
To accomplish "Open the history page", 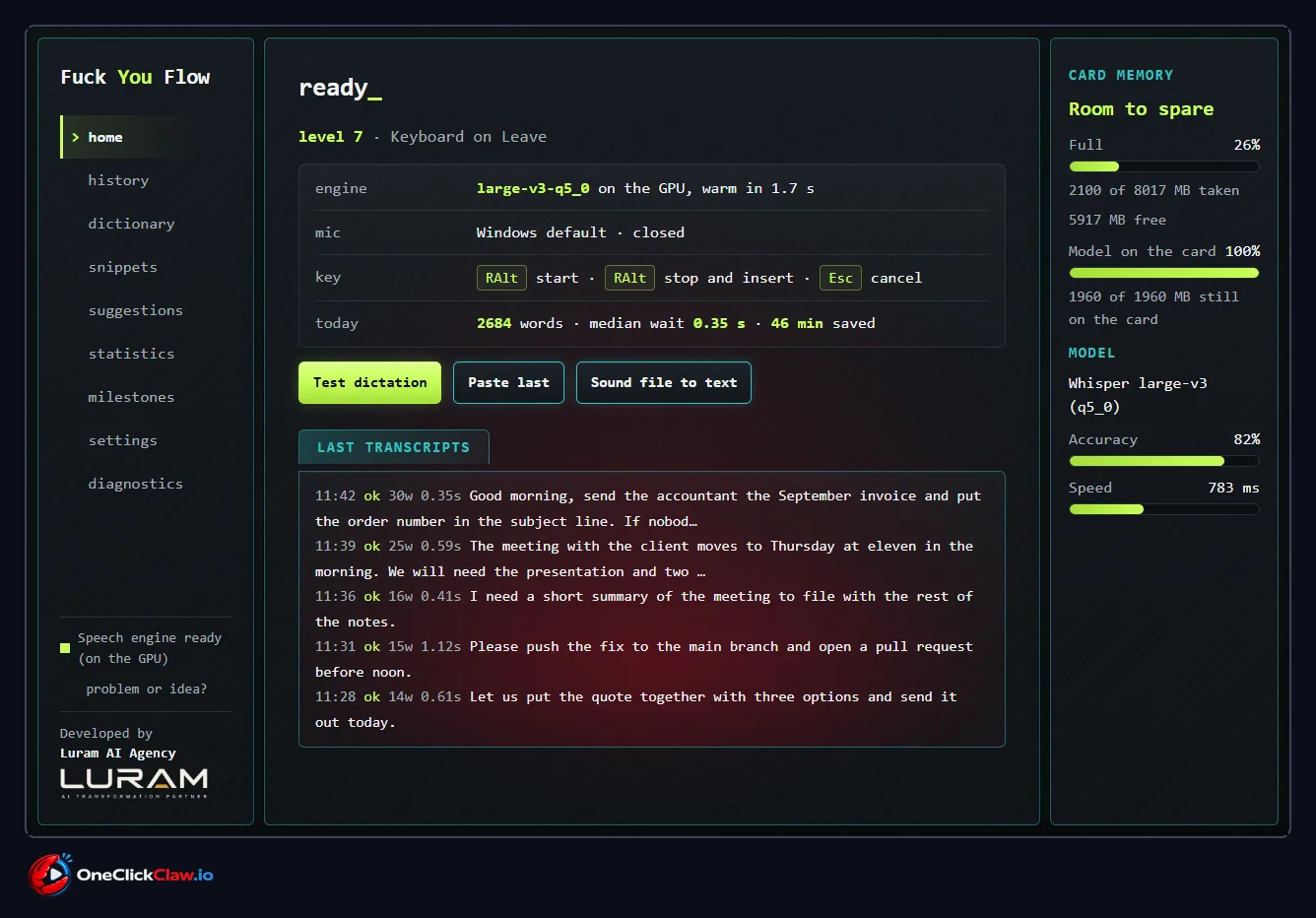I will (x=118, y=180).
